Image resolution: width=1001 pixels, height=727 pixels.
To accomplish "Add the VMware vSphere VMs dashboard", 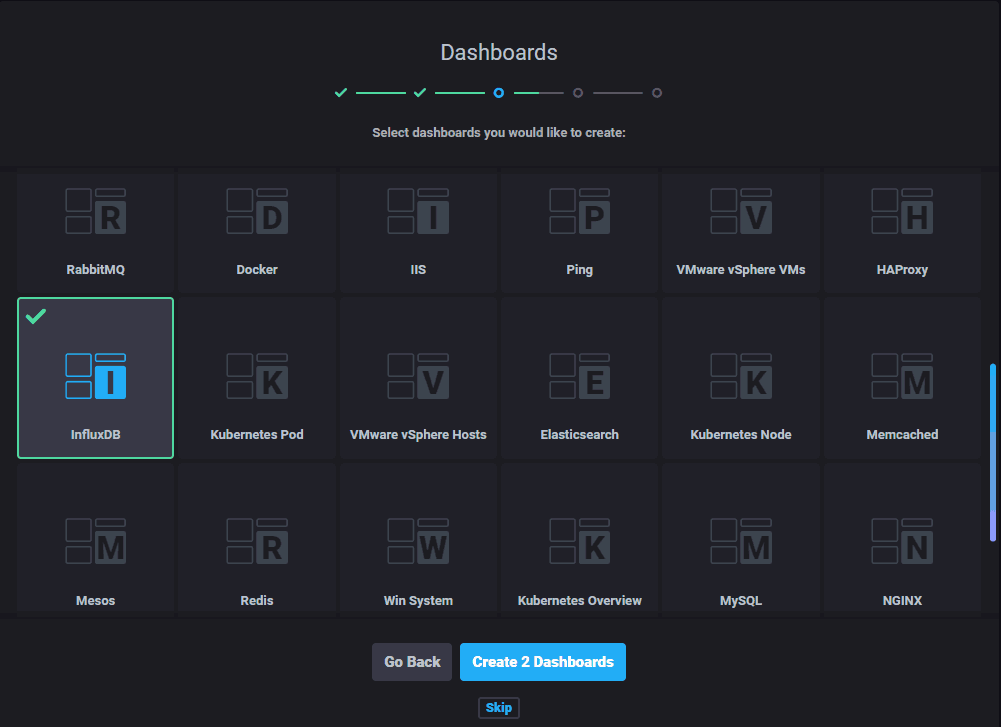I will click(741, 232).
